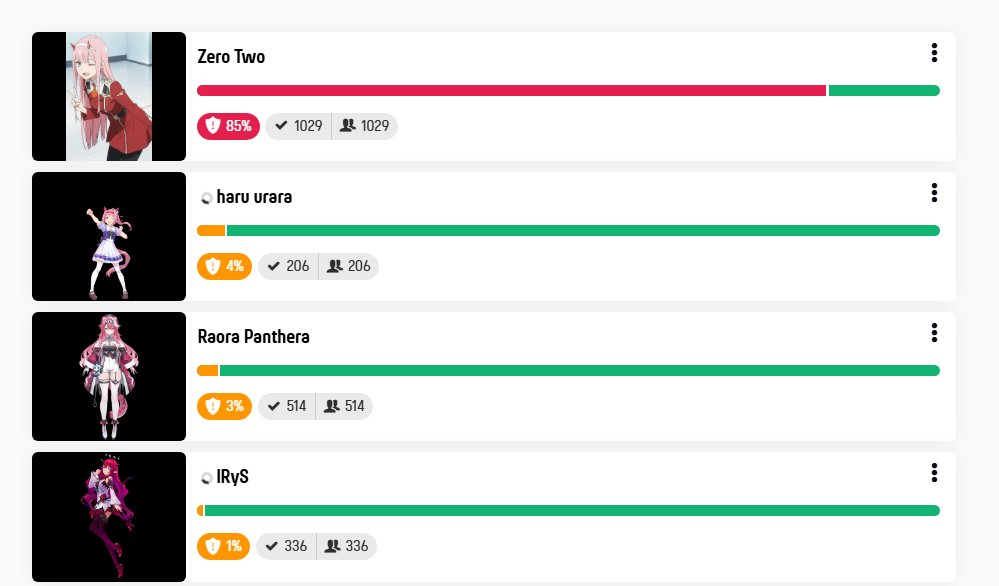Click the orange 4% shield badge
Viewport: 999px width, 586px height.
(x=224, y=266)
